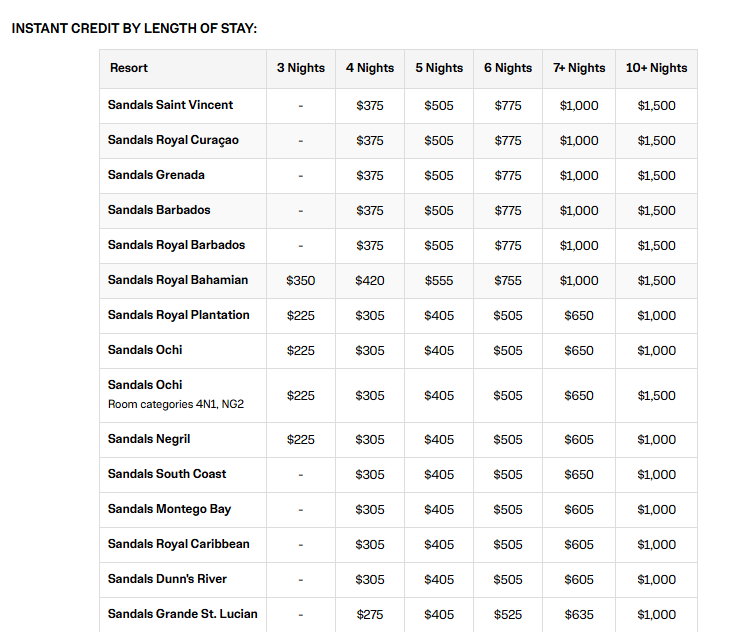
Task: Select the '3 Nights' column header
Action: coord(301,68)
